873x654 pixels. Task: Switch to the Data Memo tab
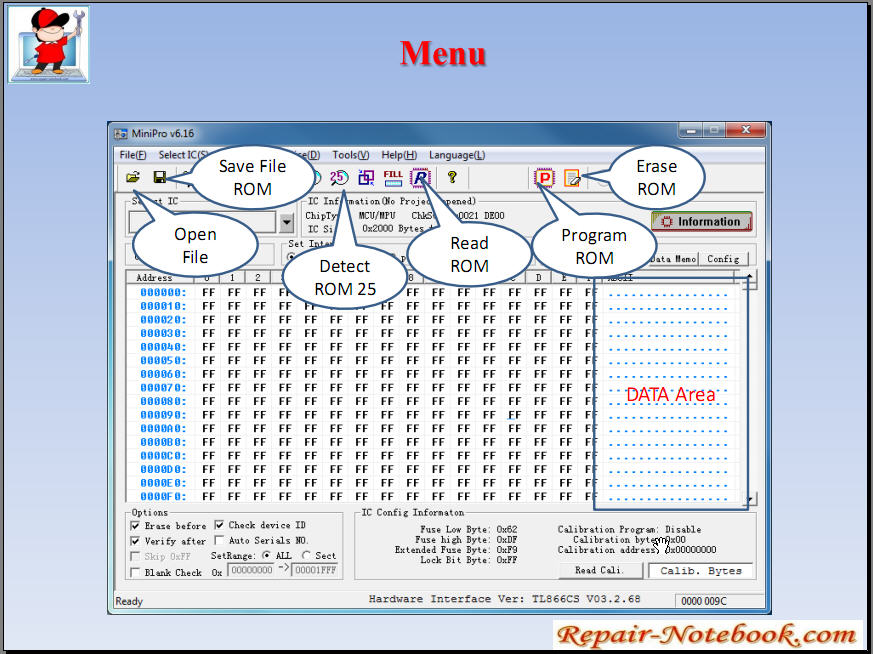pyautogui.click(x=673, y=259)
